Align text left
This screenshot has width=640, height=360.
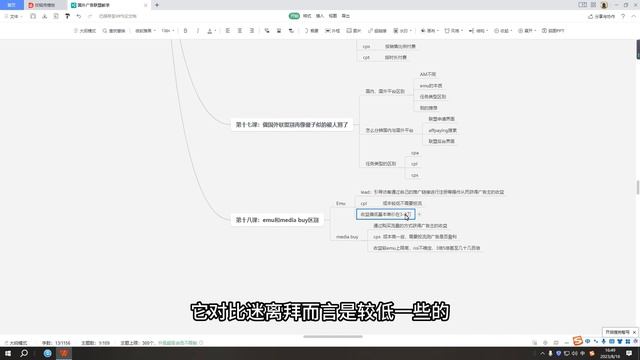pos(228,31)
